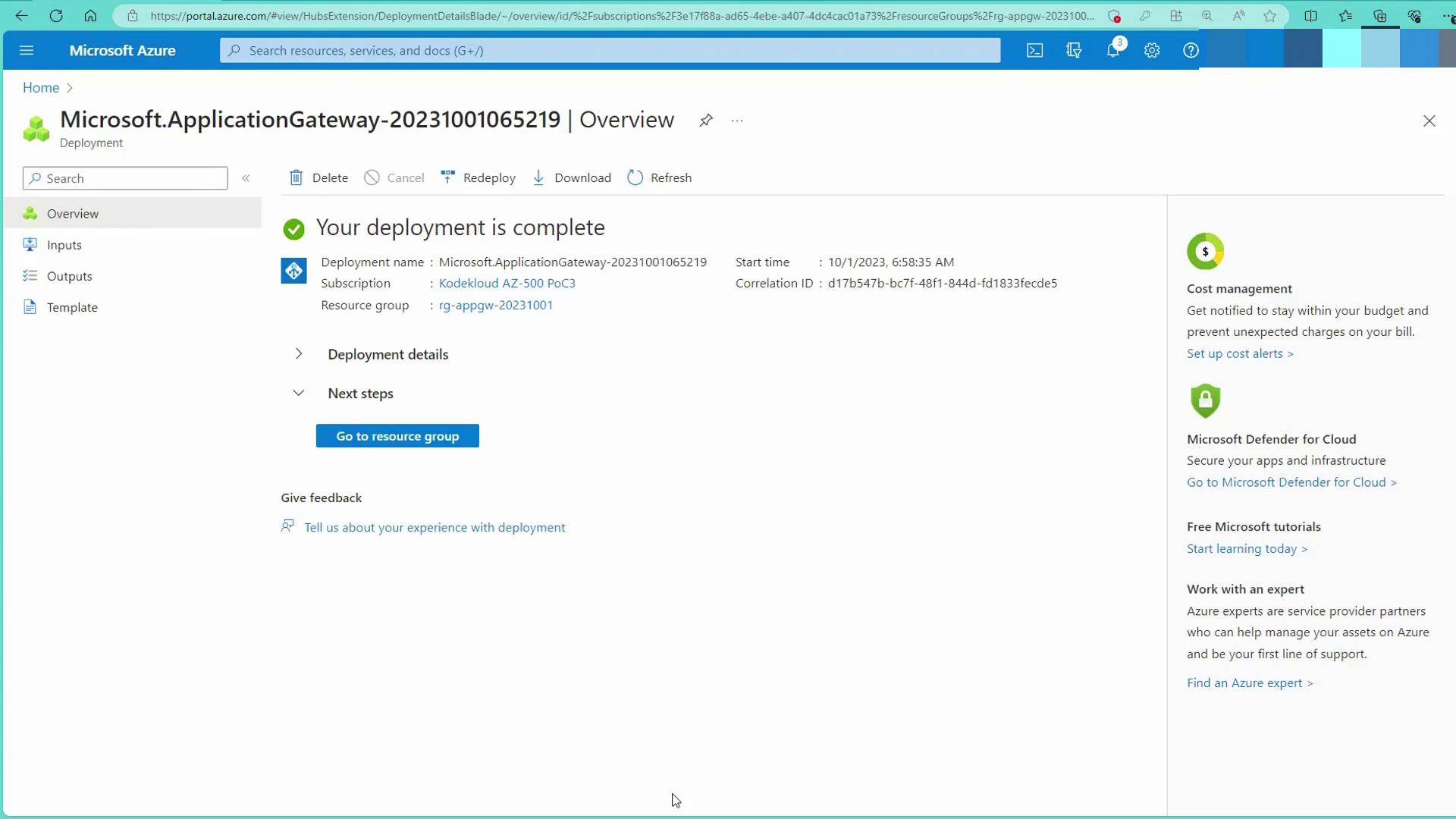Collapse the Next steps section

pos(299,393)
